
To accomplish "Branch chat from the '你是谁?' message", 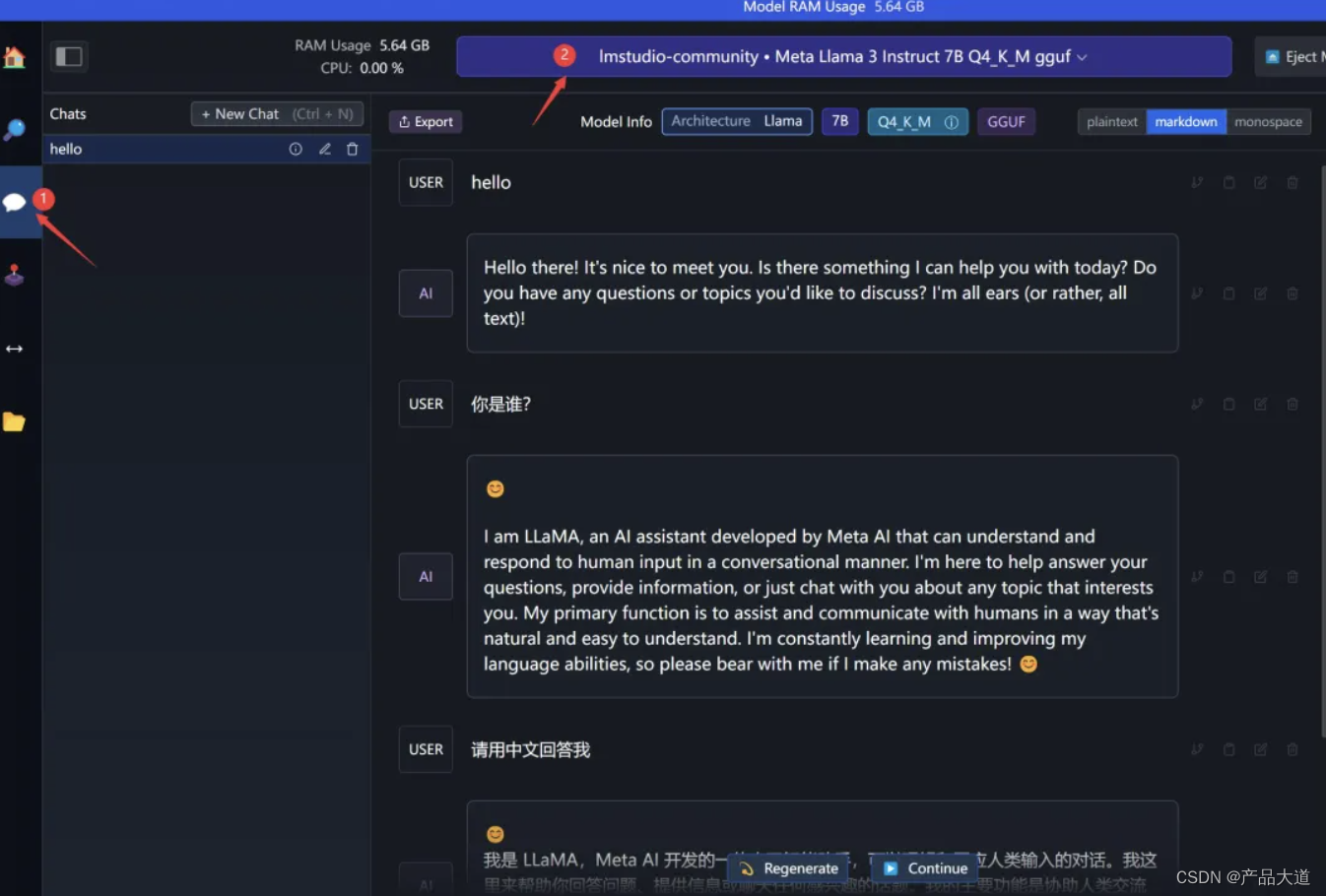I will point(1197,404).
